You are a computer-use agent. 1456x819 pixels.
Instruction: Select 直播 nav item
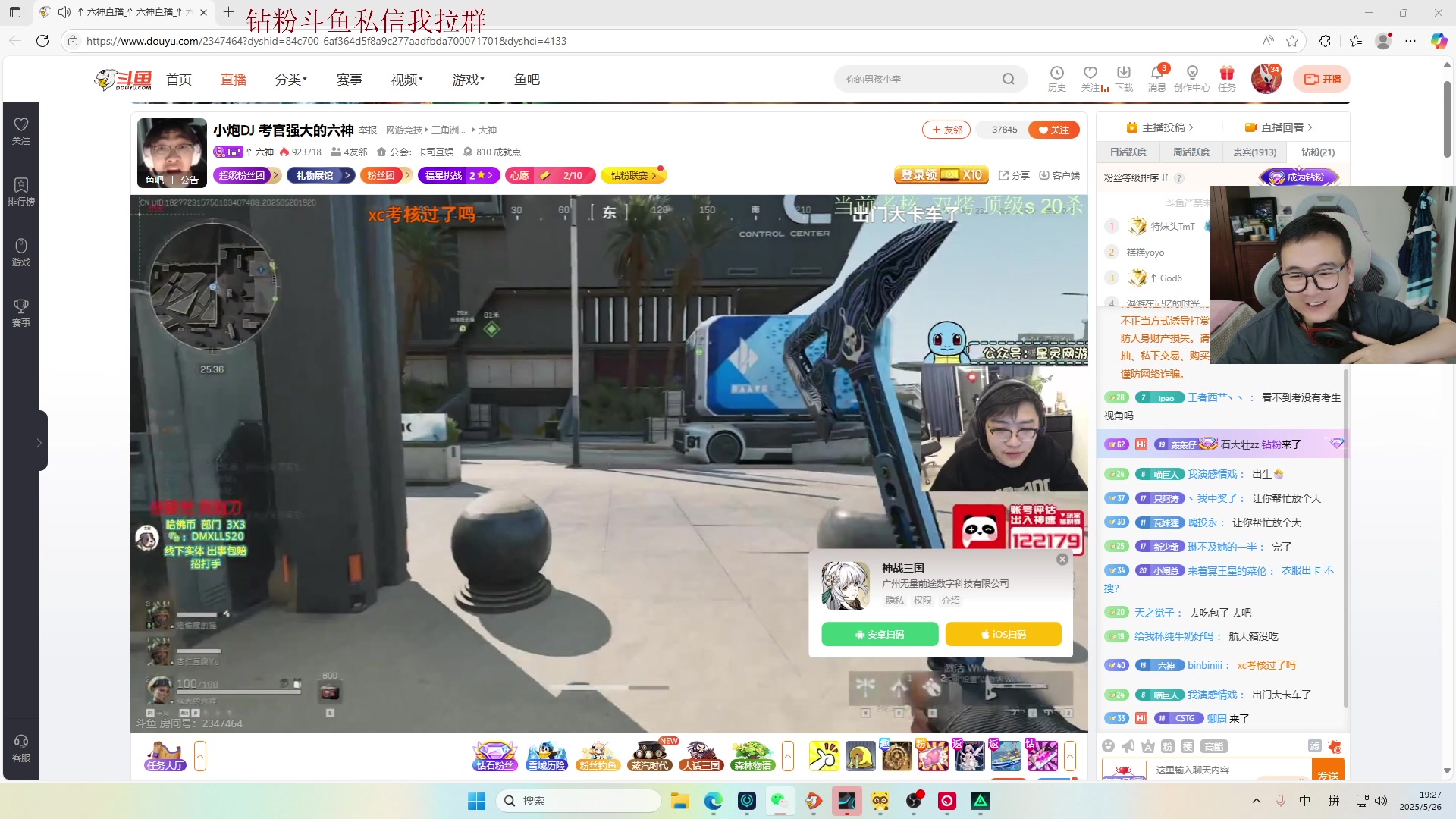[234, 79]
